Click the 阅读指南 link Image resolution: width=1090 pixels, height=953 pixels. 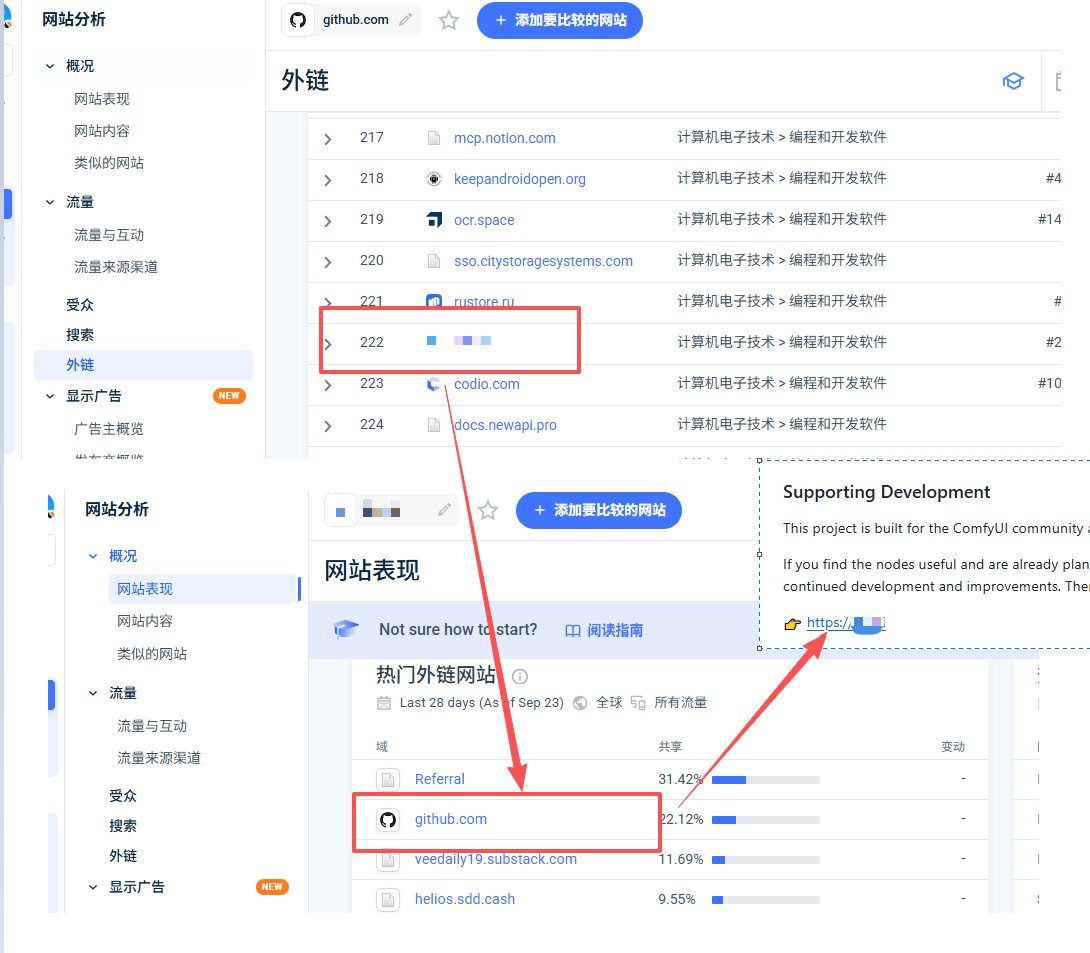615,630
